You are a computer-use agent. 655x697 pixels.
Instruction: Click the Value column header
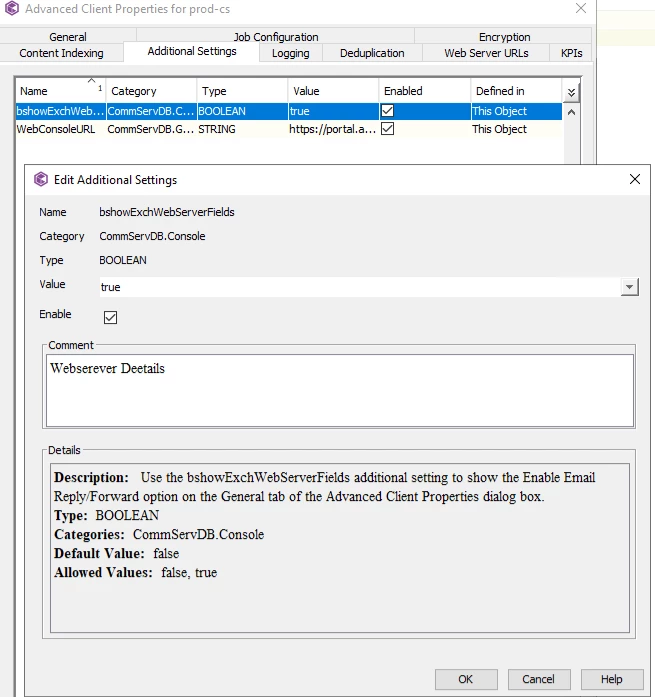333,91
